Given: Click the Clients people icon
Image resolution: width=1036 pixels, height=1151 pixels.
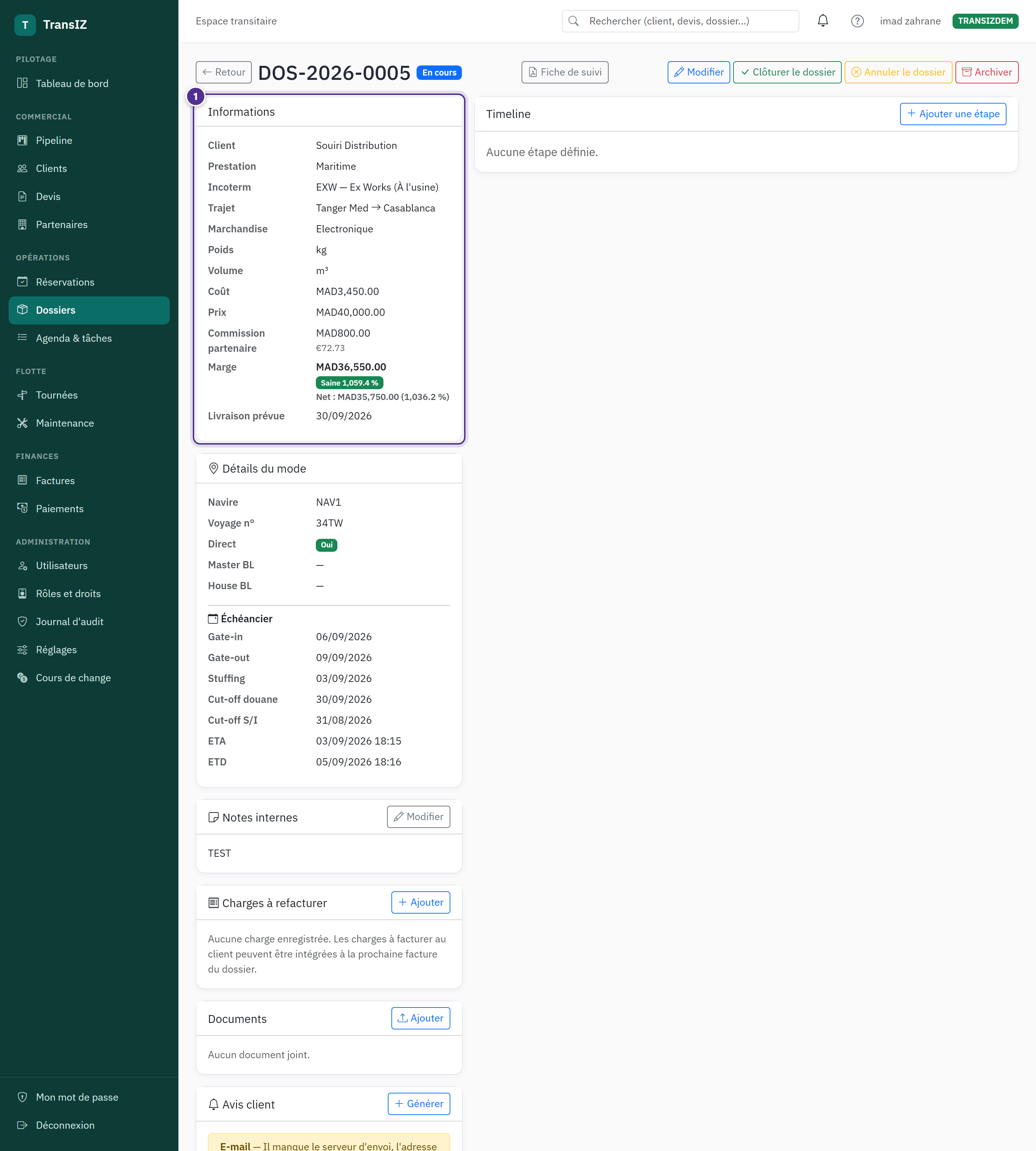Looking at the screenshot, I should click(x=22, y=168).
